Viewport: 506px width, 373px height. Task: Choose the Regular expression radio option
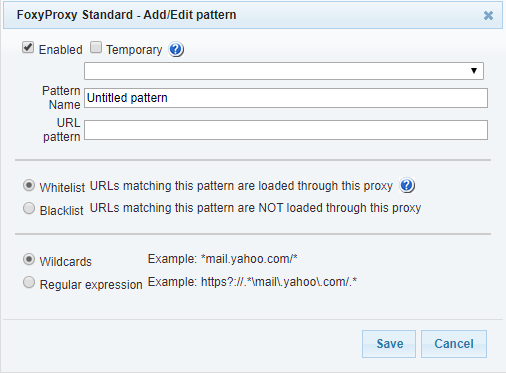point(29,282)
